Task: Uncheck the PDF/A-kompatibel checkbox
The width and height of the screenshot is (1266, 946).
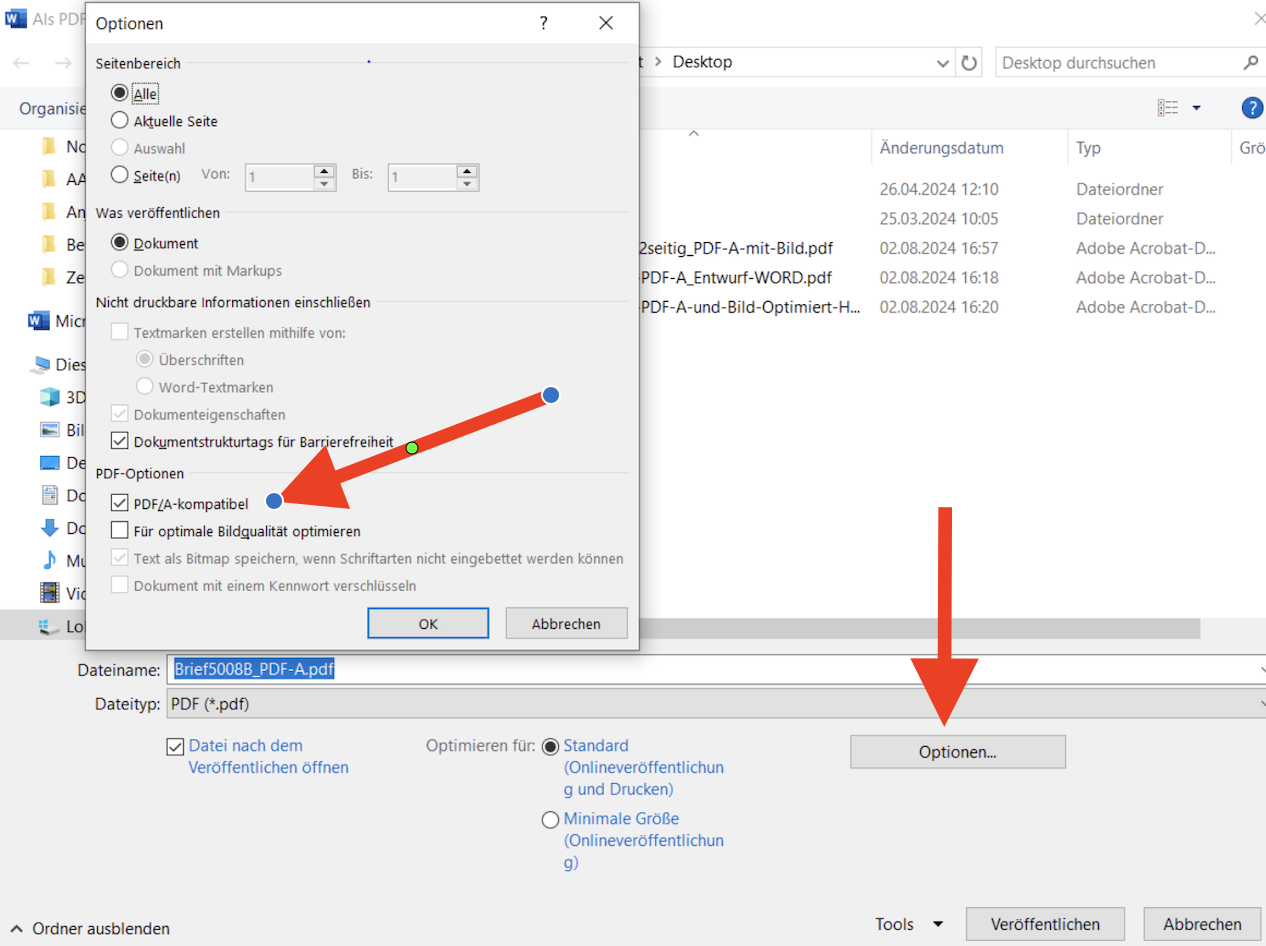Action: tap(120, 504)
